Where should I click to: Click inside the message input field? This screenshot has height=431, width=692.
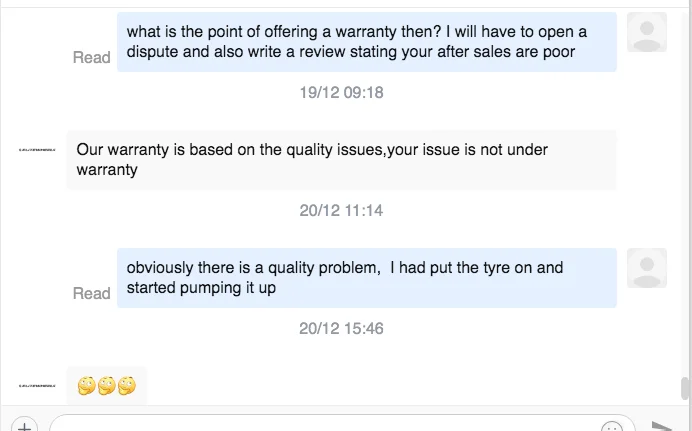[x=320, y=424]
